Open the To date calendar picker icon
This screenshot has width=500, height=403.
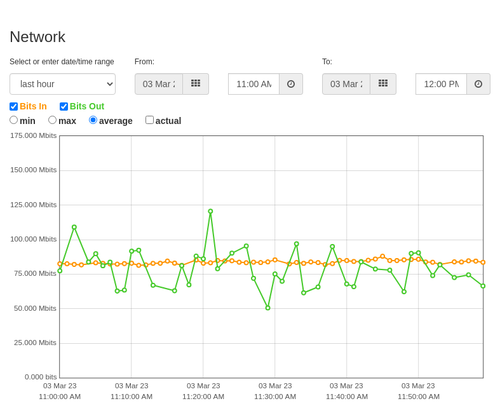383,84
